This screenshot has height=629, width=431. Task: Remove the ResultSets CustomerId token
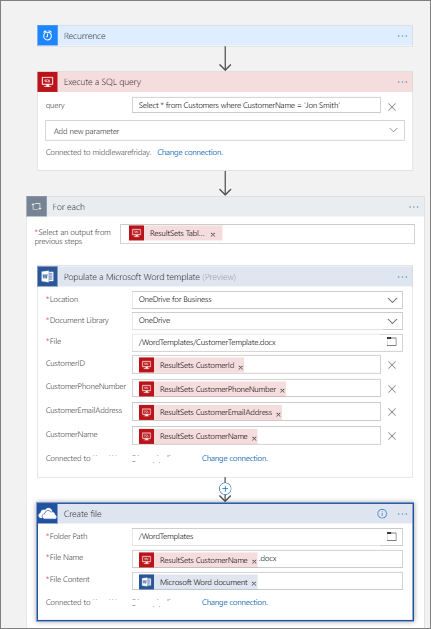pyautogui.click(x=240, y=367)
